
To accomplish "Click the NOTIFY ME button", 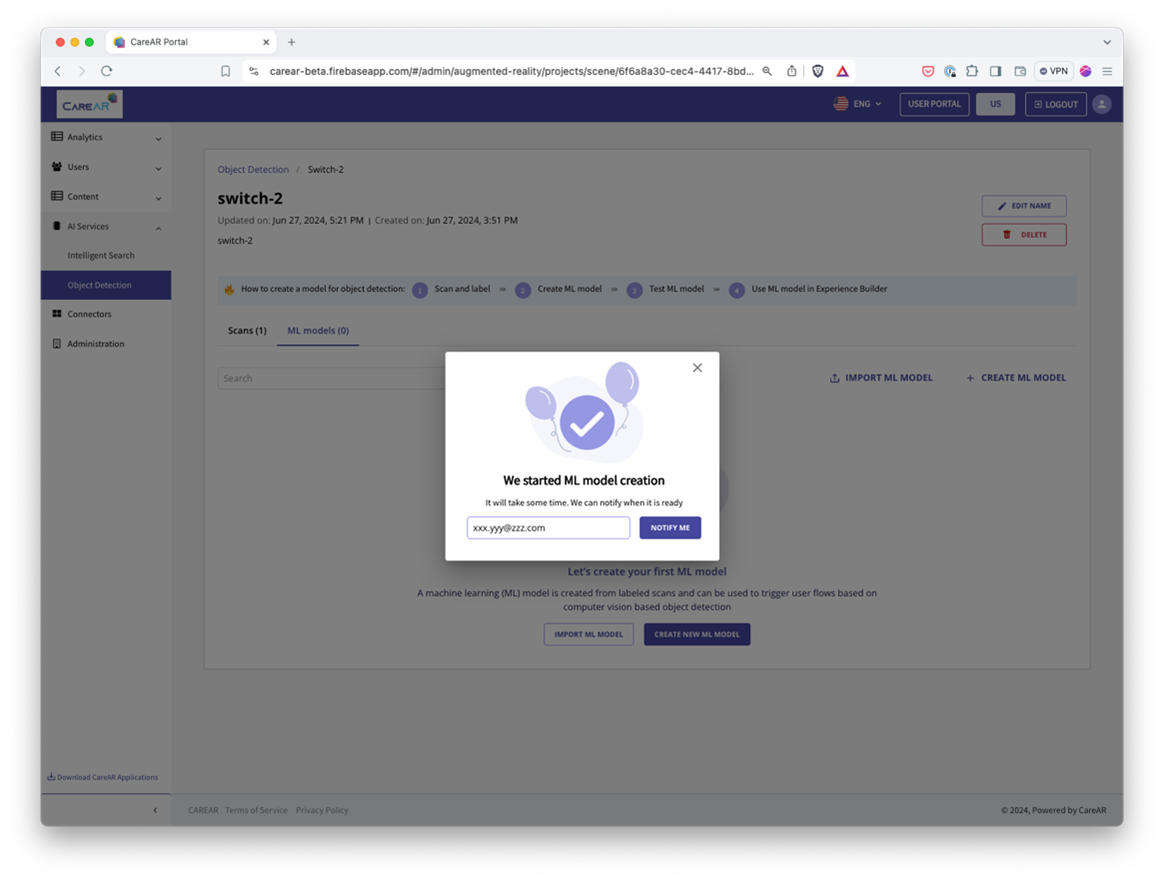I will (x=670, y=527).
